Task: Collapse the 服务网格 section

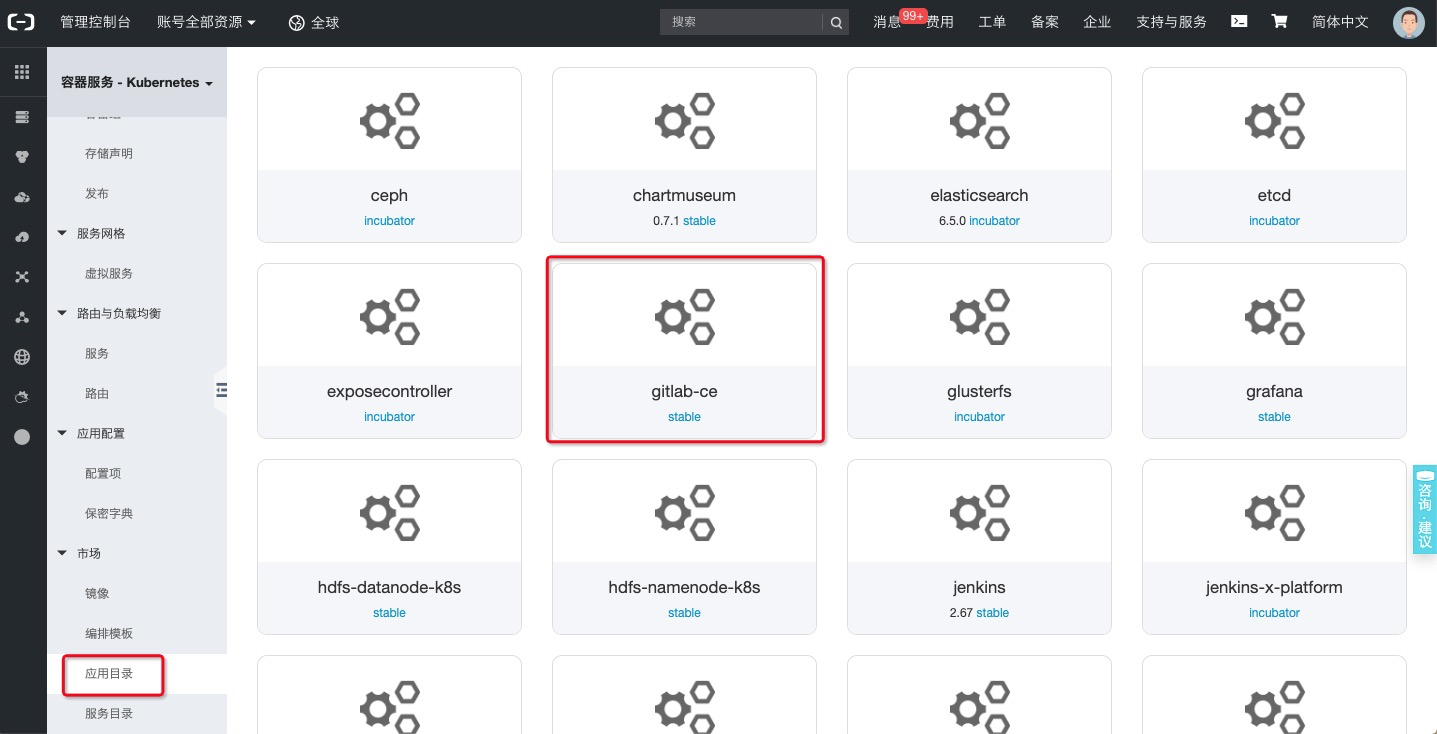Action: click(63, 233)
